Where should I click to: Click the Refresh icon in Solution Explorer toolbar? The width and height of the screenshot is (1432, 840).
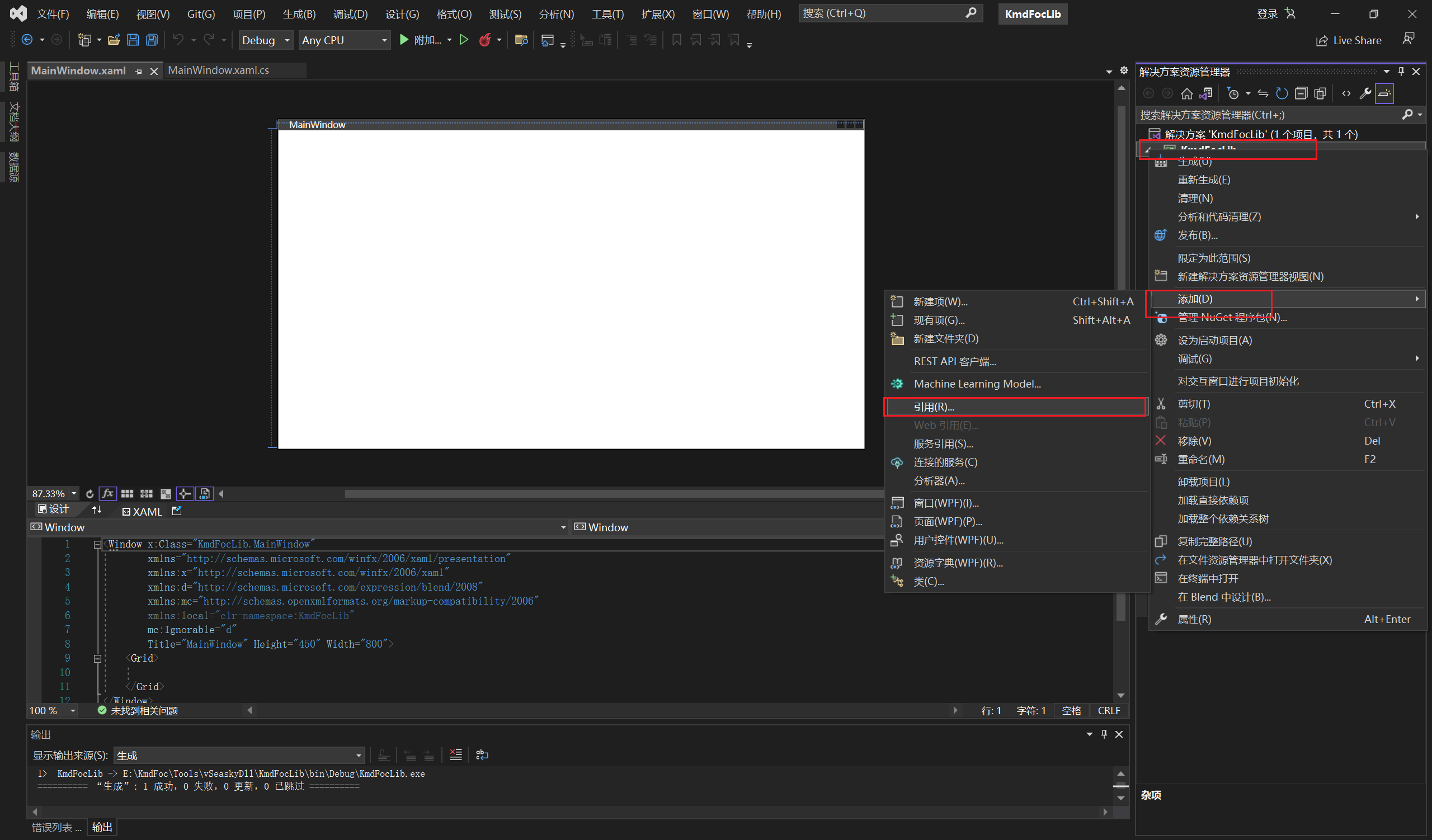click(1282, 94)
